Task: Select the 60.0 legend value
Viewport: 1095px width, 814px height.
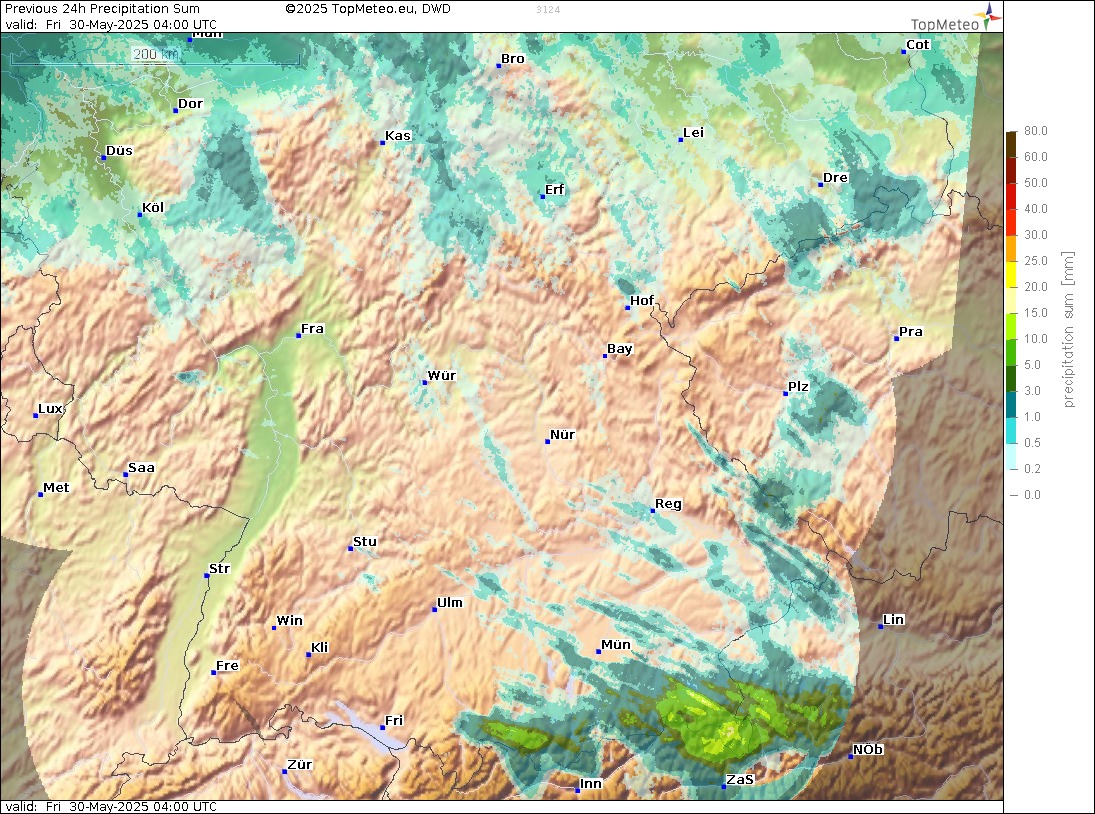Action: click(x=1036, y=157)
